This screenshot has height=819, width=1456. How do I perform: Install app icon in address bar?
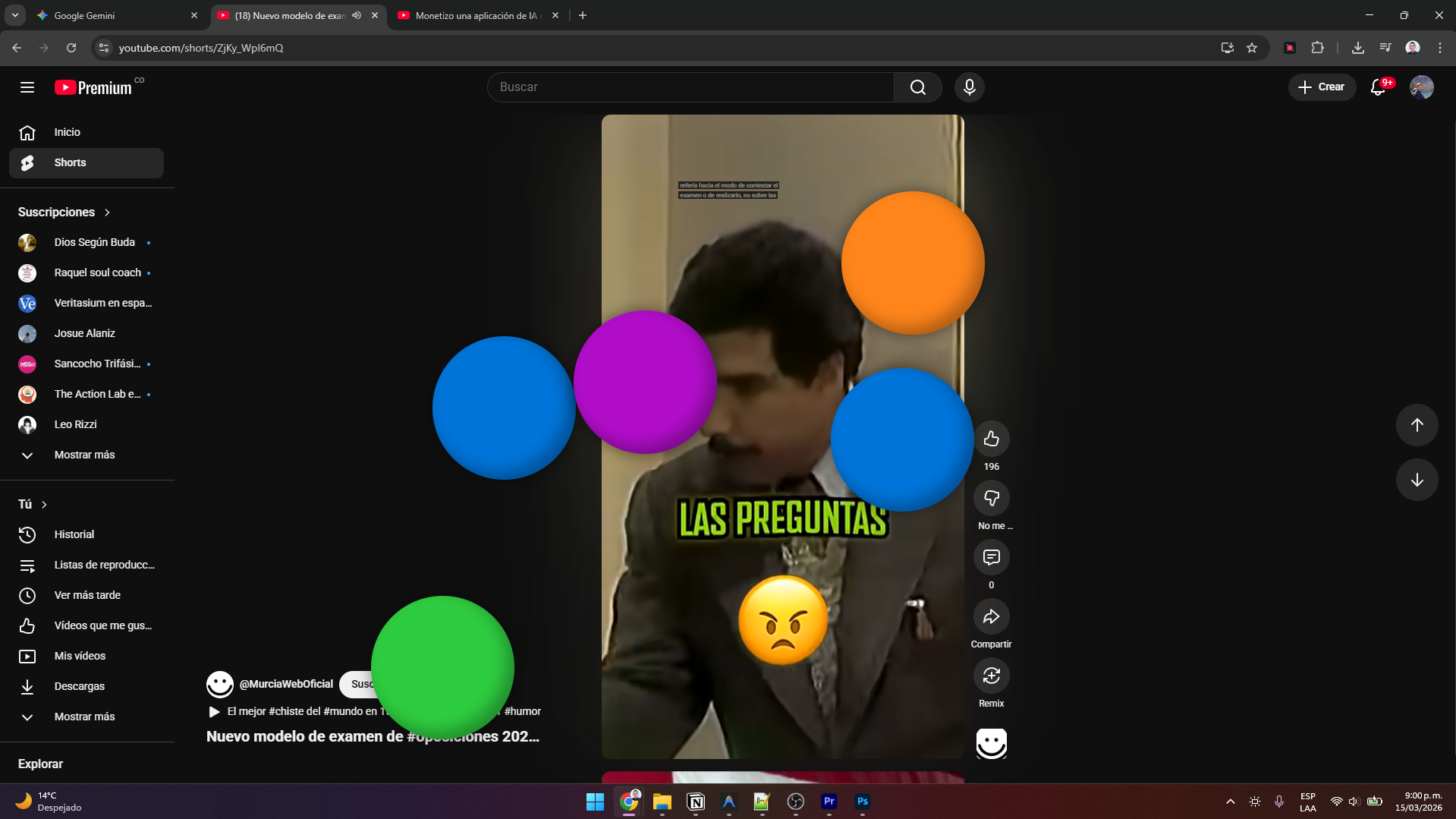pyautogui.click(x=1227, y=48)
